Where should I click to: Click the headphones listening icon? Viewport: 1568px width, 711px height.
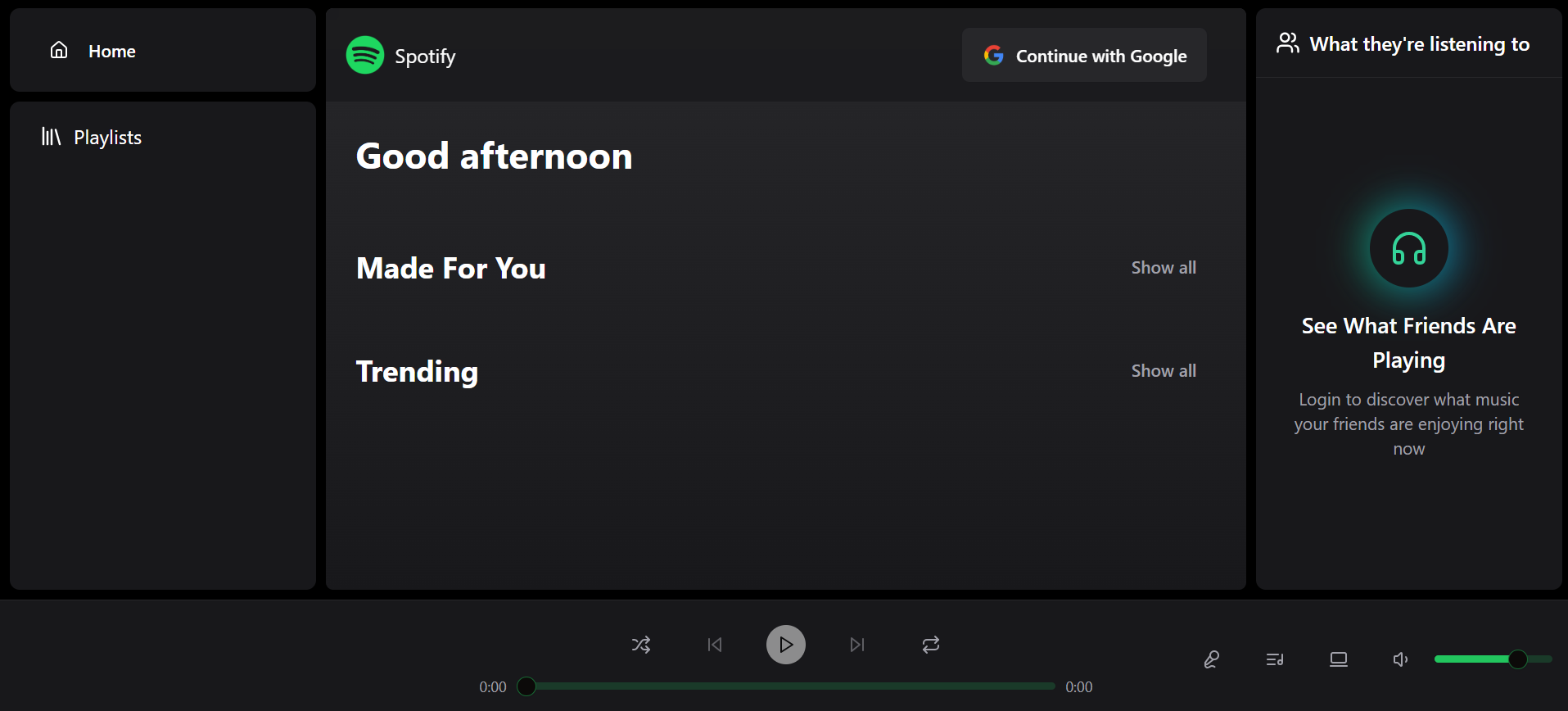point(1408,248)
